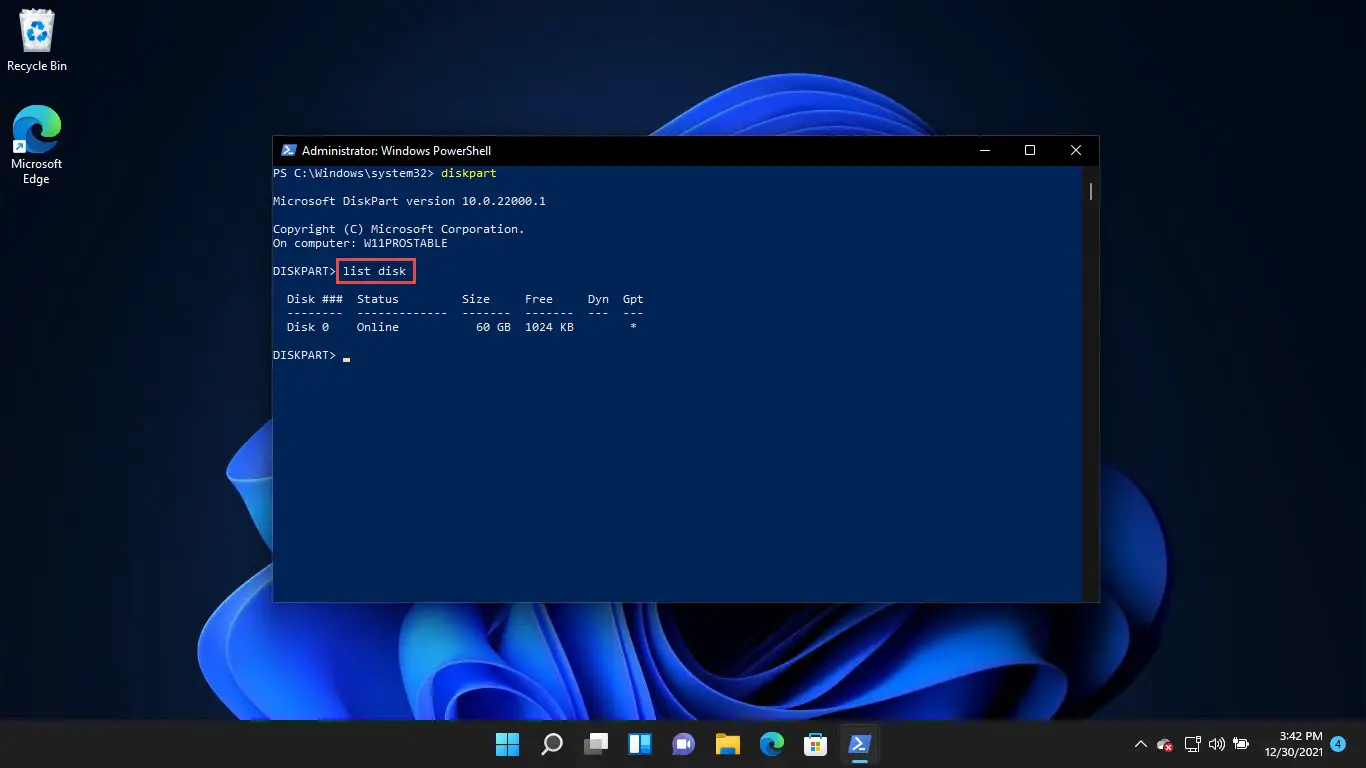Open the Recycle Bin desktop icon
This screenshot has width=1366, height=768.
37,41
